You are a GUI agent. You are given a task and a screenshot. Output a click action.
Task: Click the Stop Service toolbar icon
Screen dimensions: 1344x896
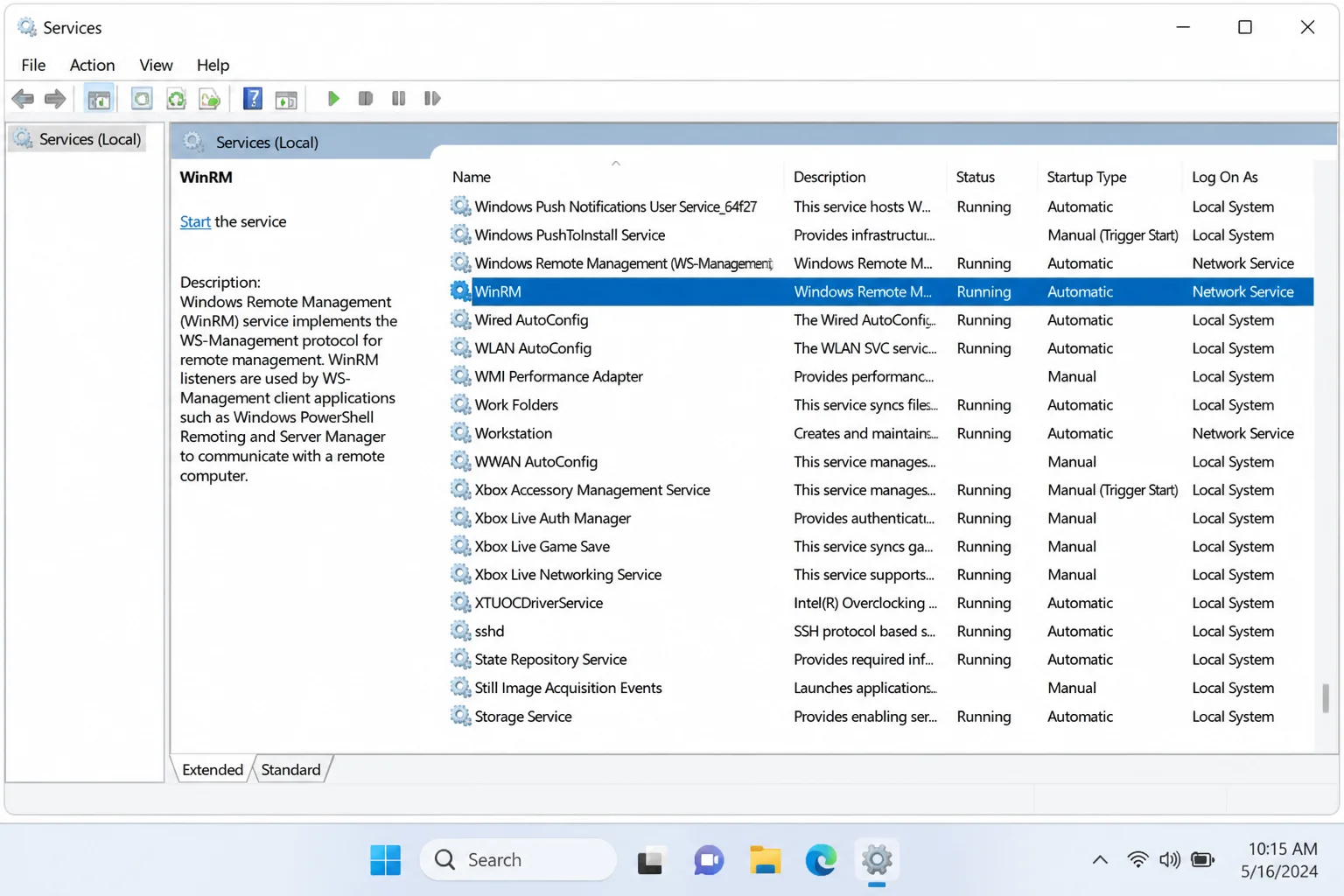(x=366, y=99)
